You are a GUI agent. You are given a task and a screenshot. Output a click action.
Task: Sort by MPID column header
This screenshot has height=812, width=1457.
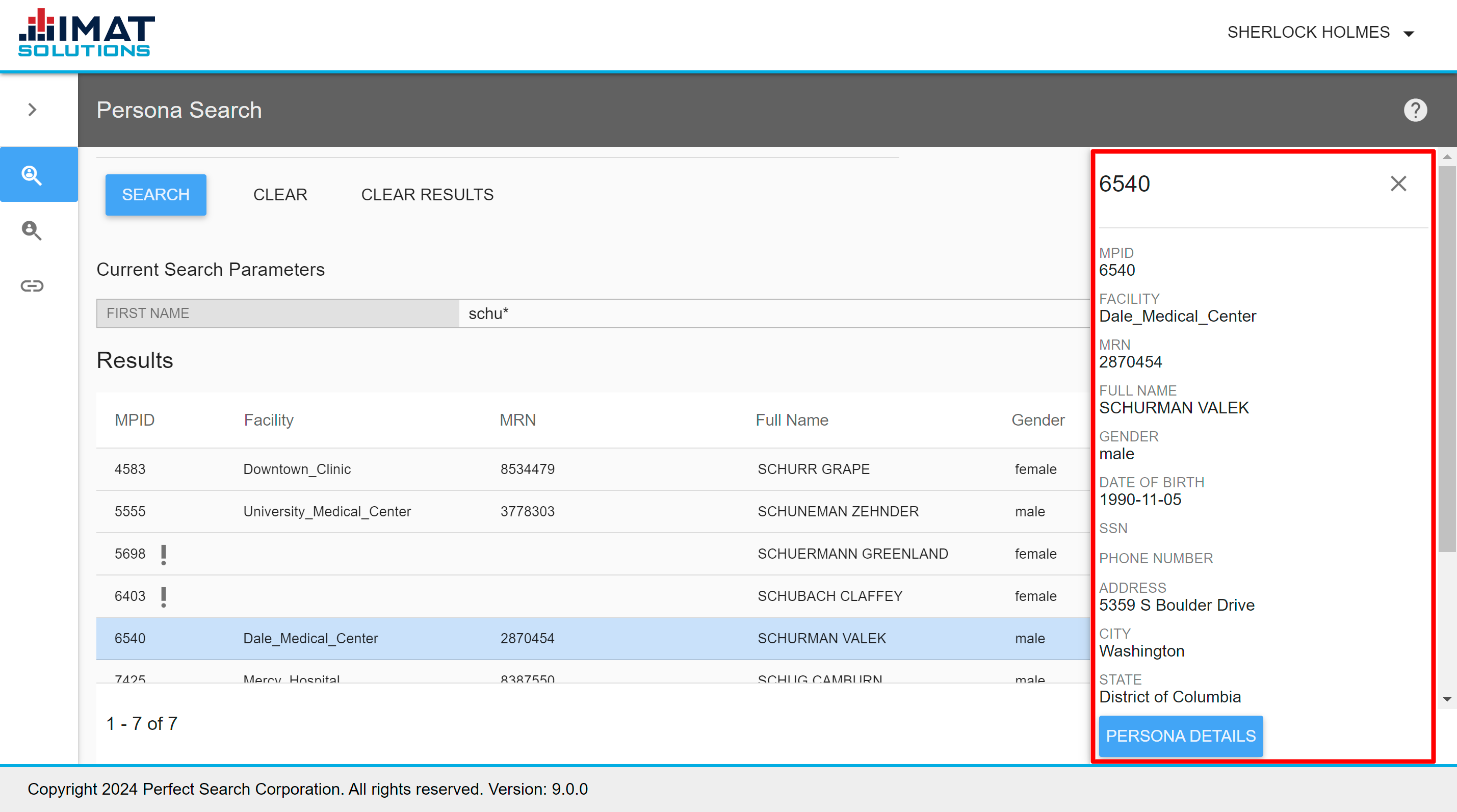tap(135, 420)
